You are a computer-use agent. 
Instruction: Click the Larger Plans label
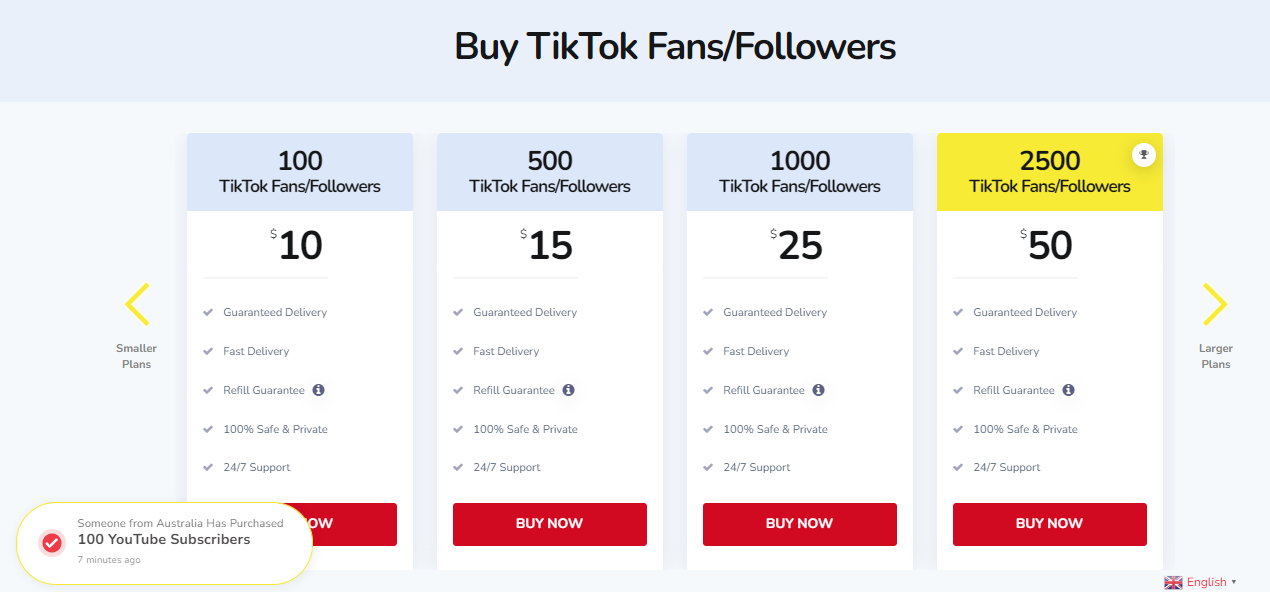tap(1216, 356)
